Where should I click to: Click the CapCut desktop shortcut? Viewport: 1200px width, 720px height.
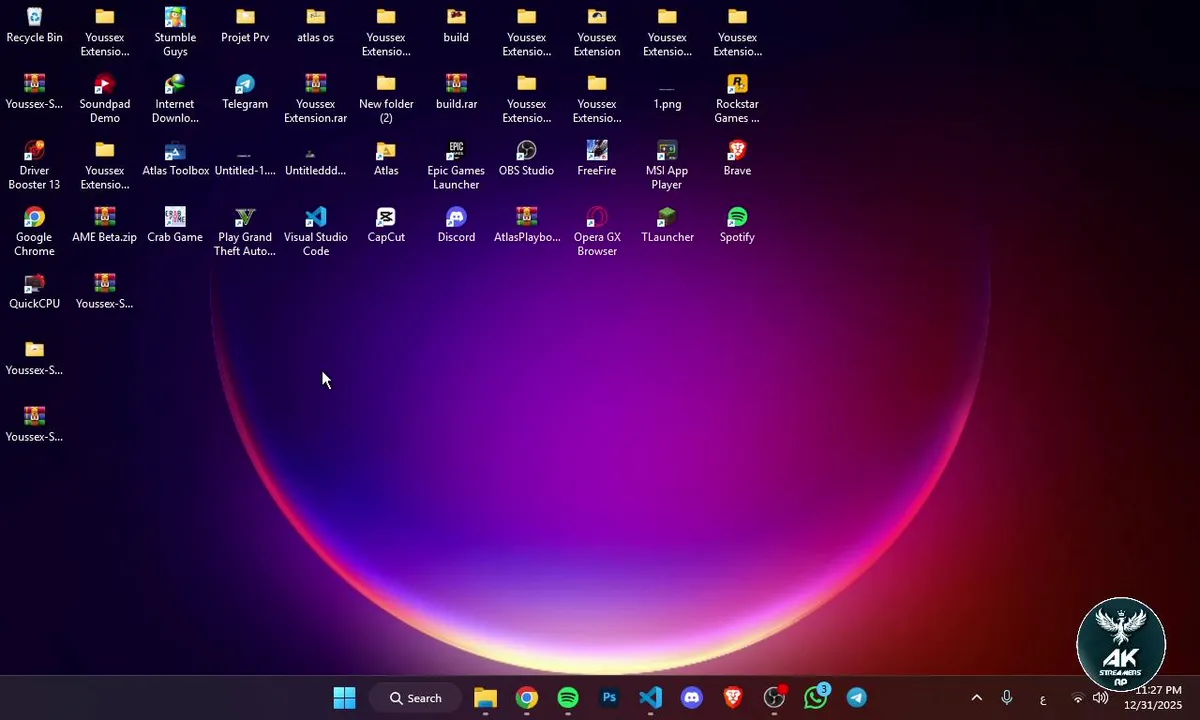point(386,226)
